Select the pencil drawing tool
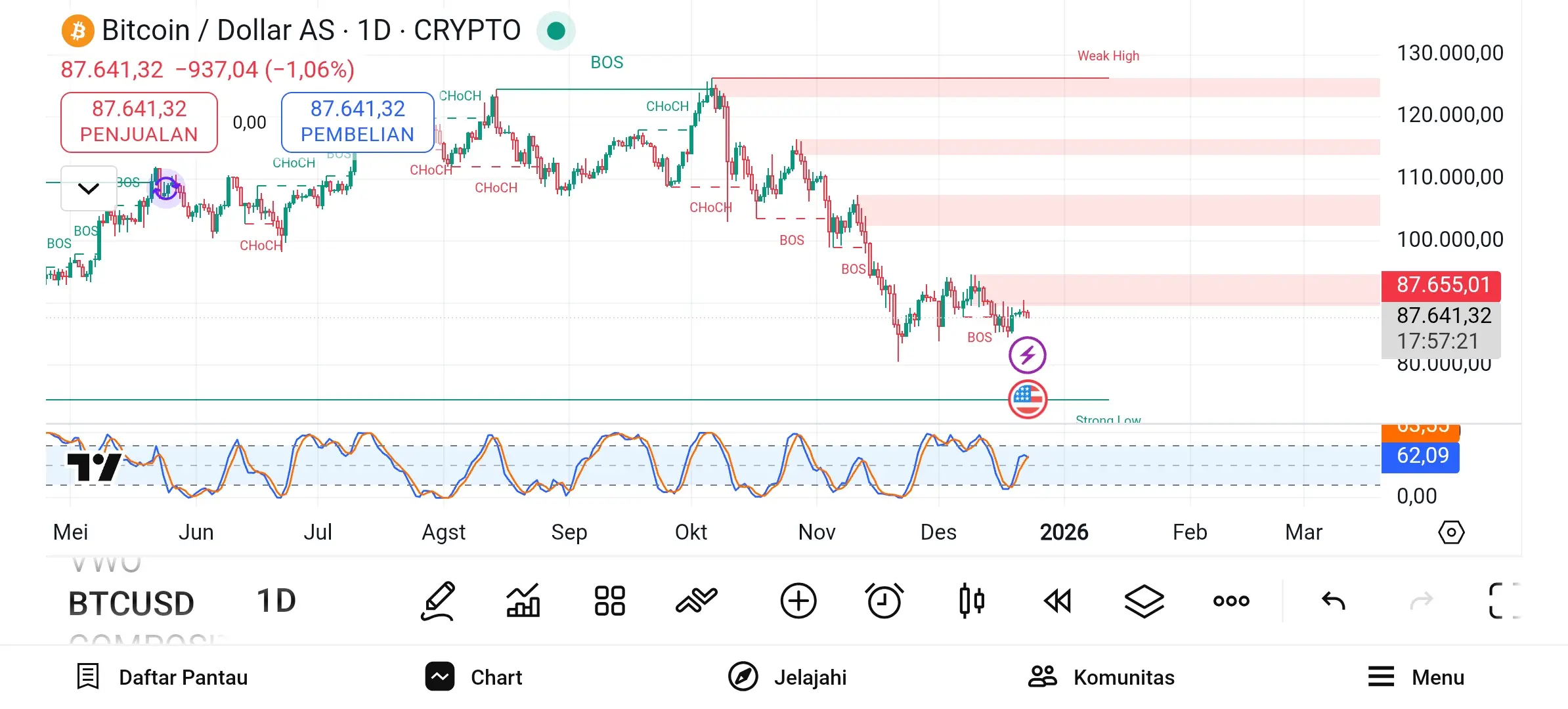Screen dimensions: 1568x709 438,601
